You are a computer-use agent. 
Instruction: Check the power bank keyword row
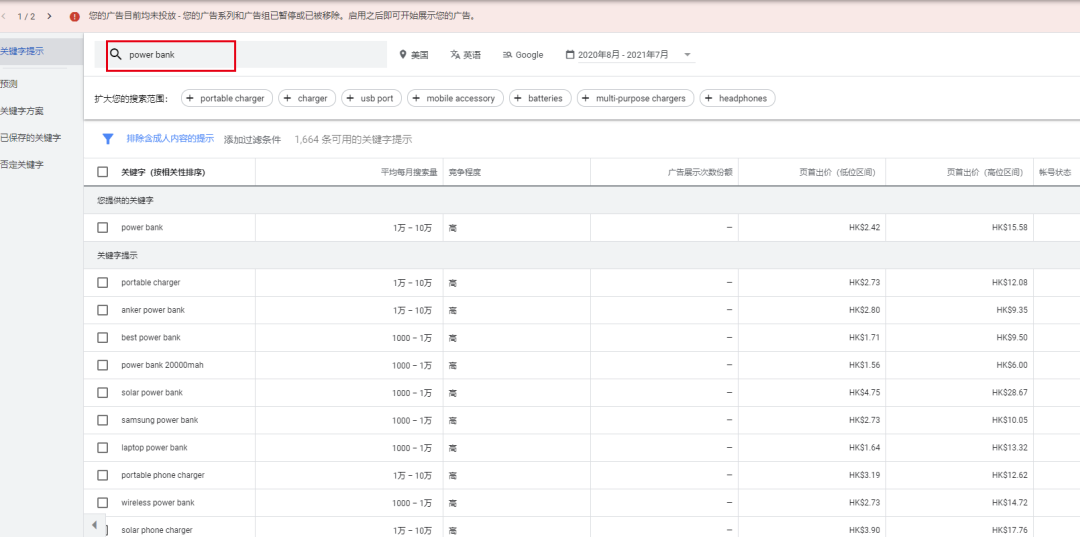103,227
